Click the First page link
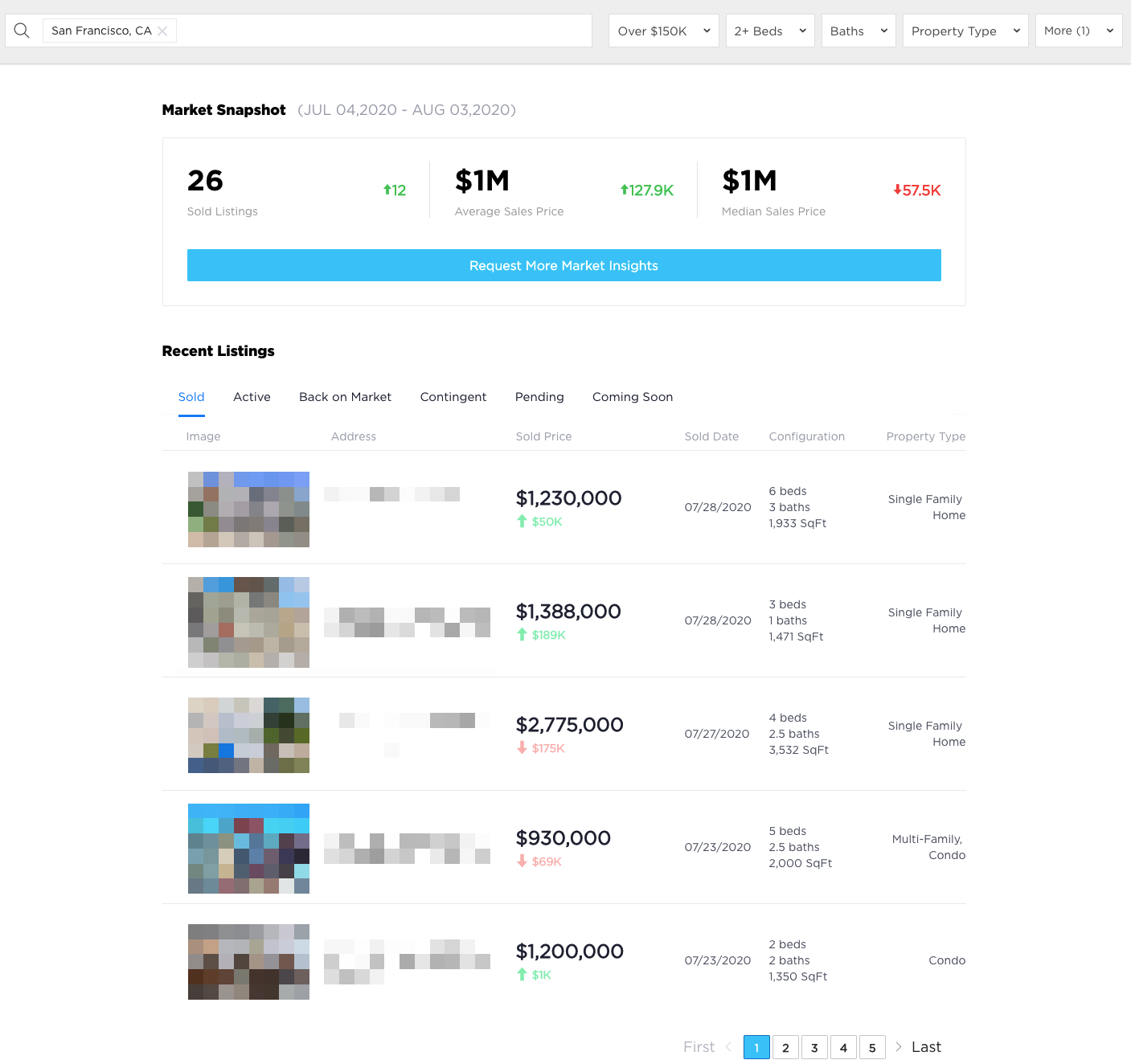 (699, 1047)
